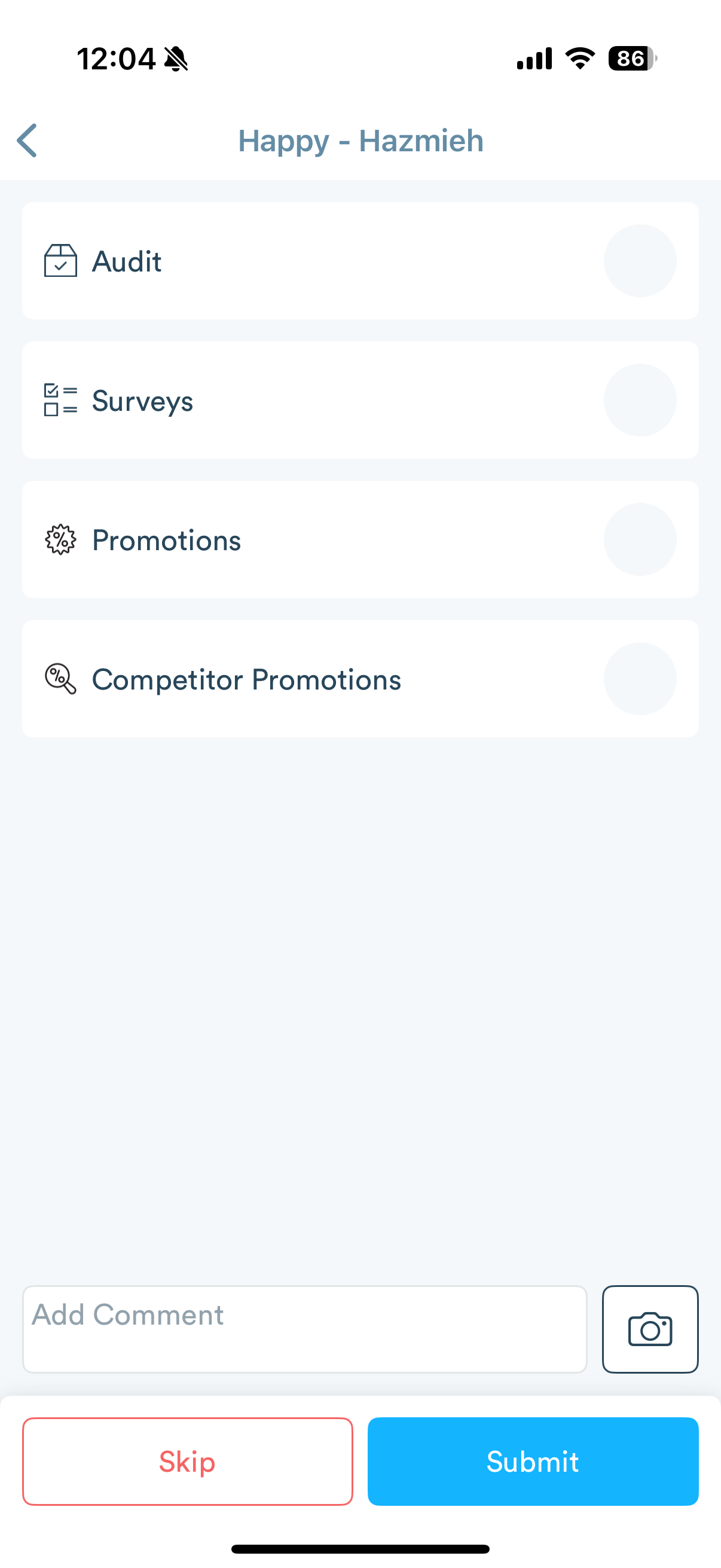Tap the back arrow icon
Screen dimensions: 721x1568
click(28, 141)
